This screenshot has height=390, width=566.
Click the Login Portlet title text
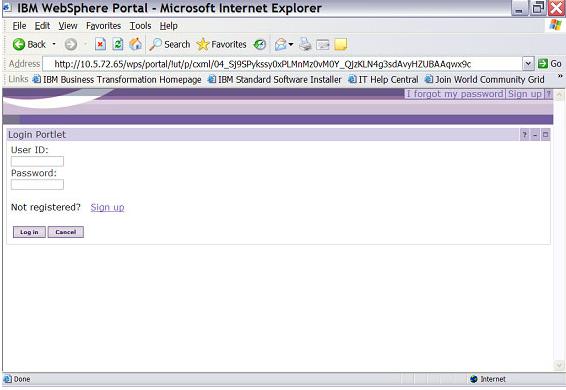tap(37, 135)
